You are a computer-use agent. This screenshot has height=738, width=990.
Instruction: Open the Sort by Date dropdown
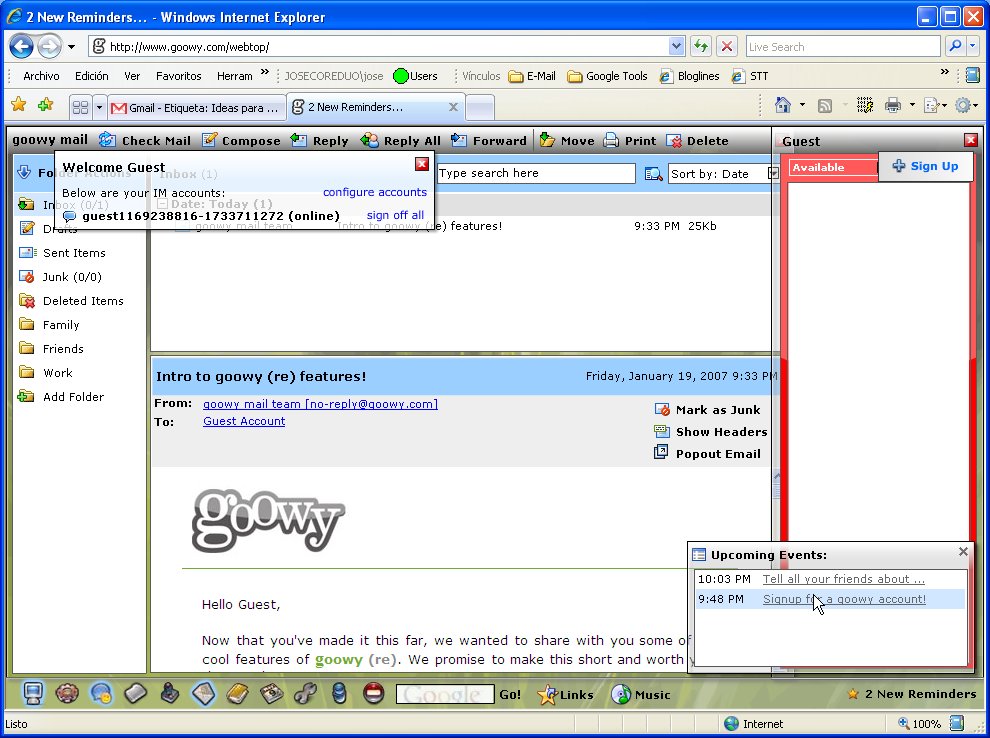click(x=773, y=174)
